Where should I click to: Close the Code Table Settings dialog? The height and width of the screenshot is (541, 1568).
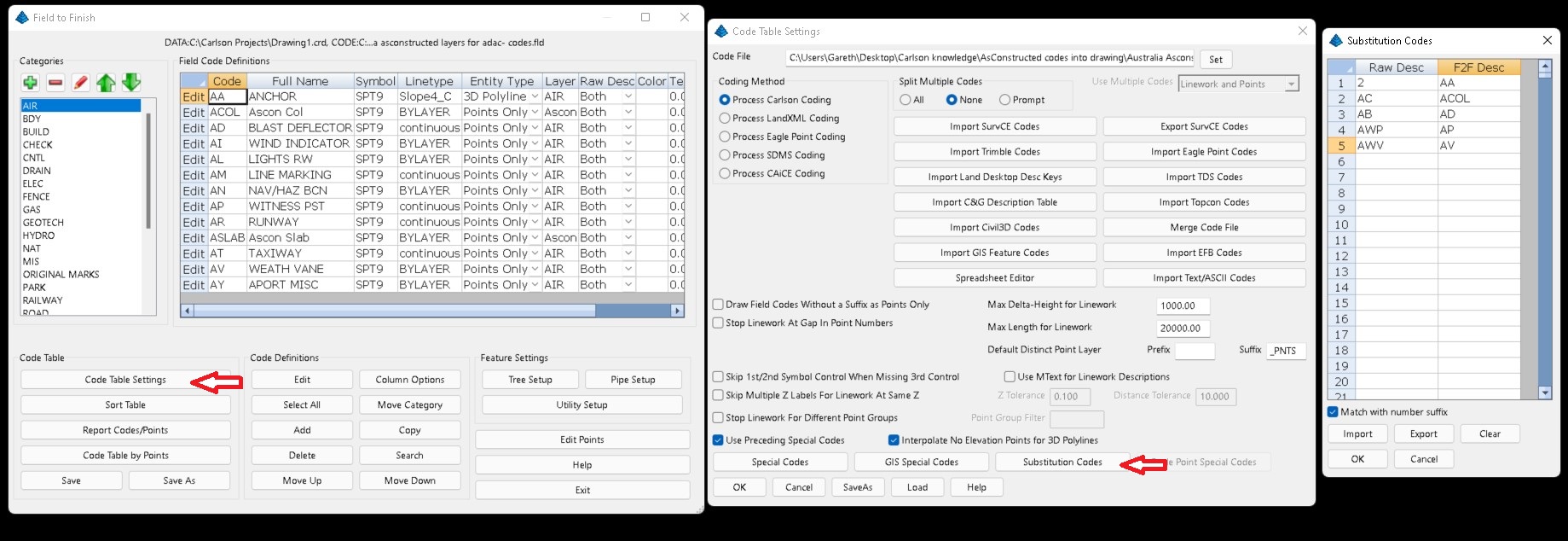(x=1302, y=31)
